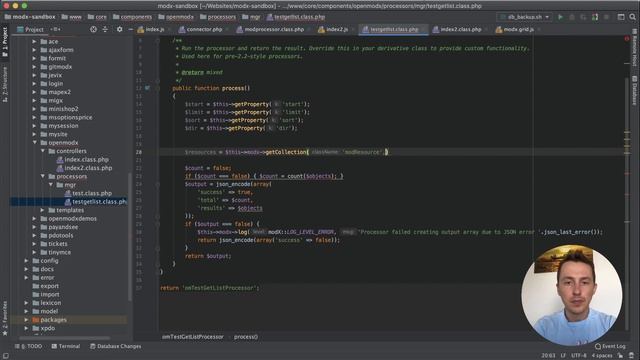Click the 20:63 cursor position indicator
This screenshot has height=360, width=640.
(x=548, y=356)
